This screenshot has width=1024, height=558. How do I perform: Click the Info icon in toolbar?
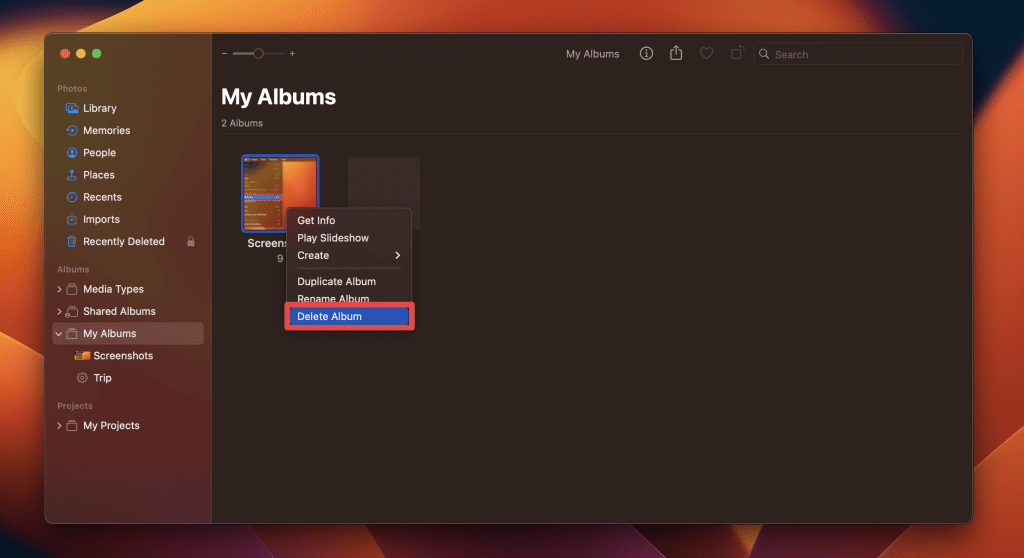tap(646, 54)
